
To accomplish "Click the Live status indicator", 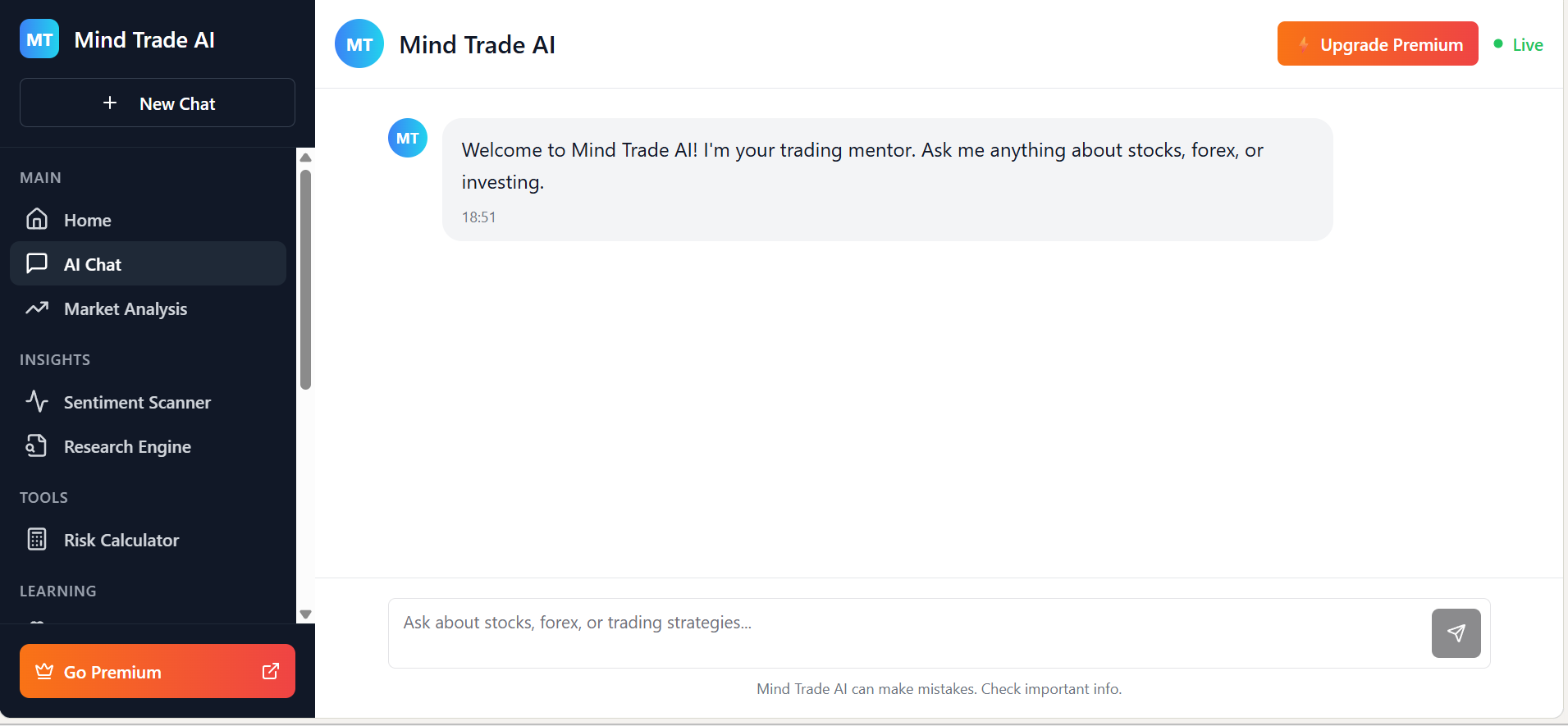I will [x=1519, y=43].
